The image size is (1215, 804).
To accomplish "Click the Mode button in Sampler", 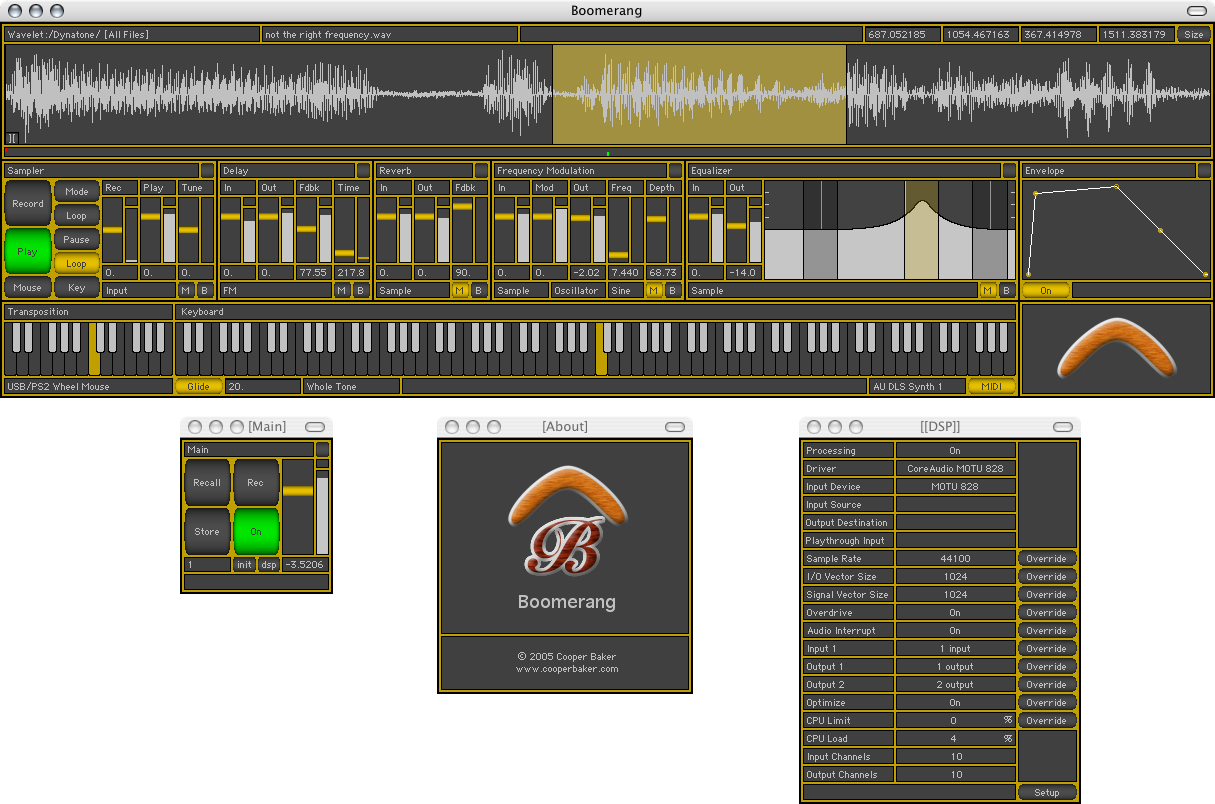I will pyautogui.click(x=77, y=192).
